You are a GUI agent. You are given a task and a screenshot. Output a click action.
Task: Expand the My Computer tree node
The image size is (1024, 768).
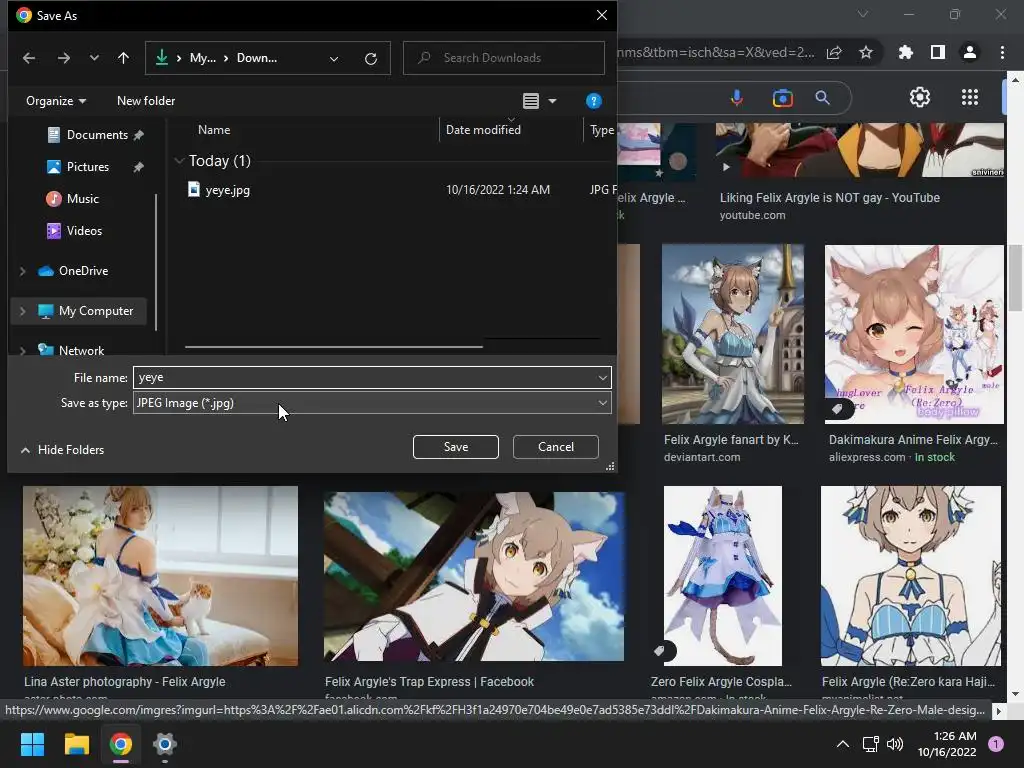[22, 312]
